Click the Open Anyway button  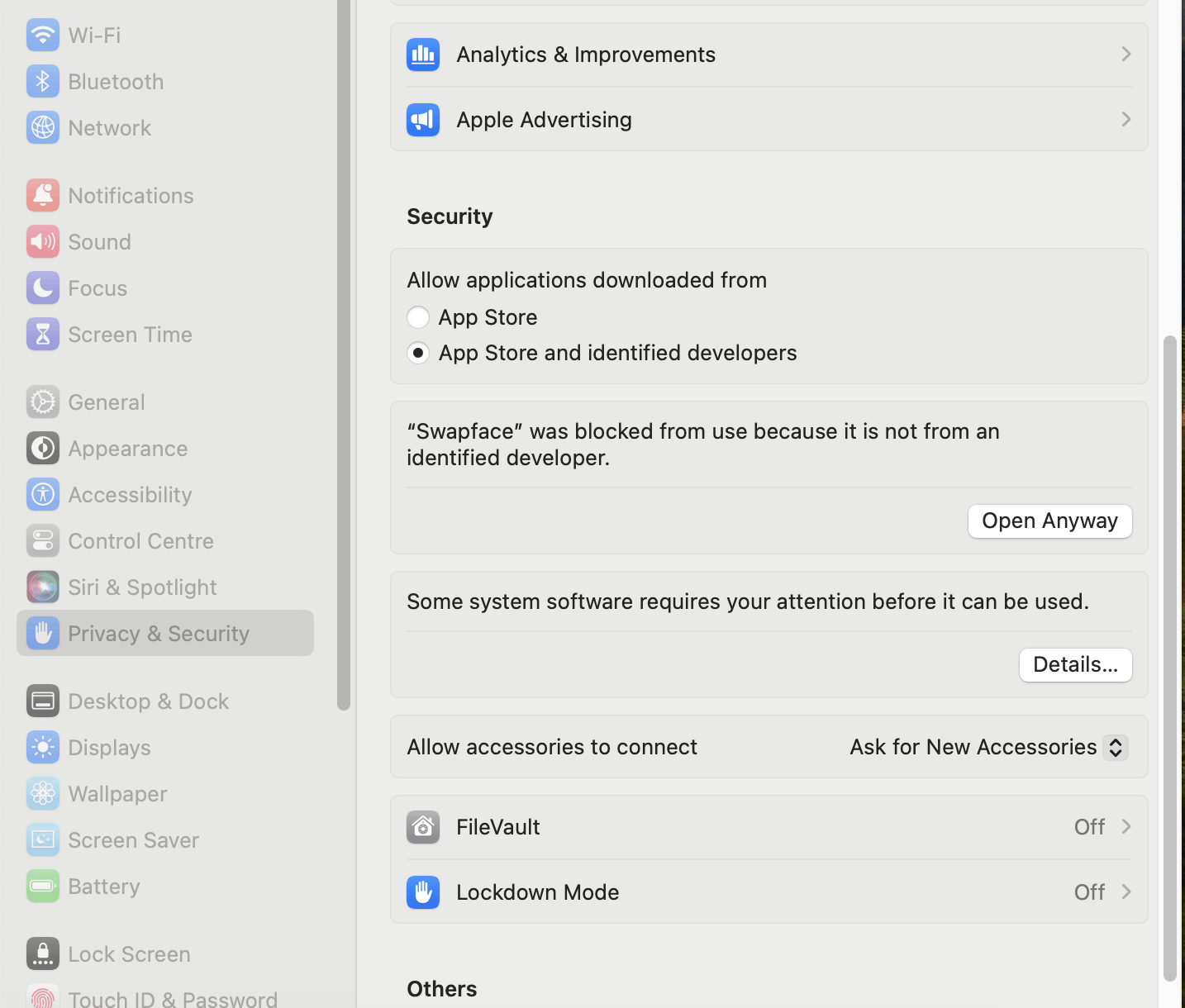tap(1050, 521)
